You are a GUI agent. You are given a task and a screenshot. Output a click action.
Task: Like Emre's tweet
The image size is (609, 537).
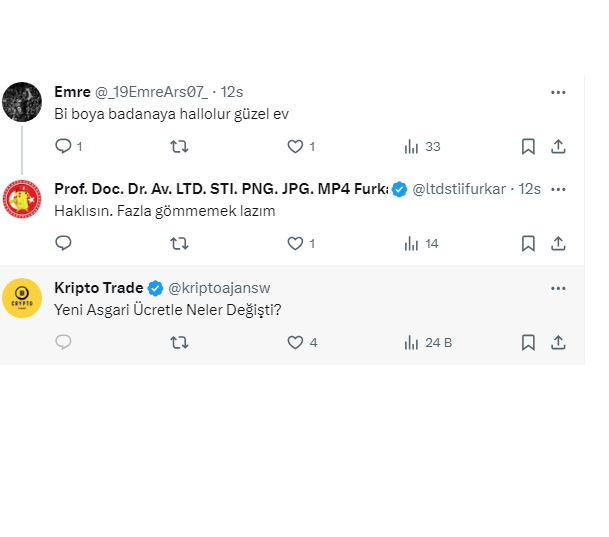(x=295, y=146)
